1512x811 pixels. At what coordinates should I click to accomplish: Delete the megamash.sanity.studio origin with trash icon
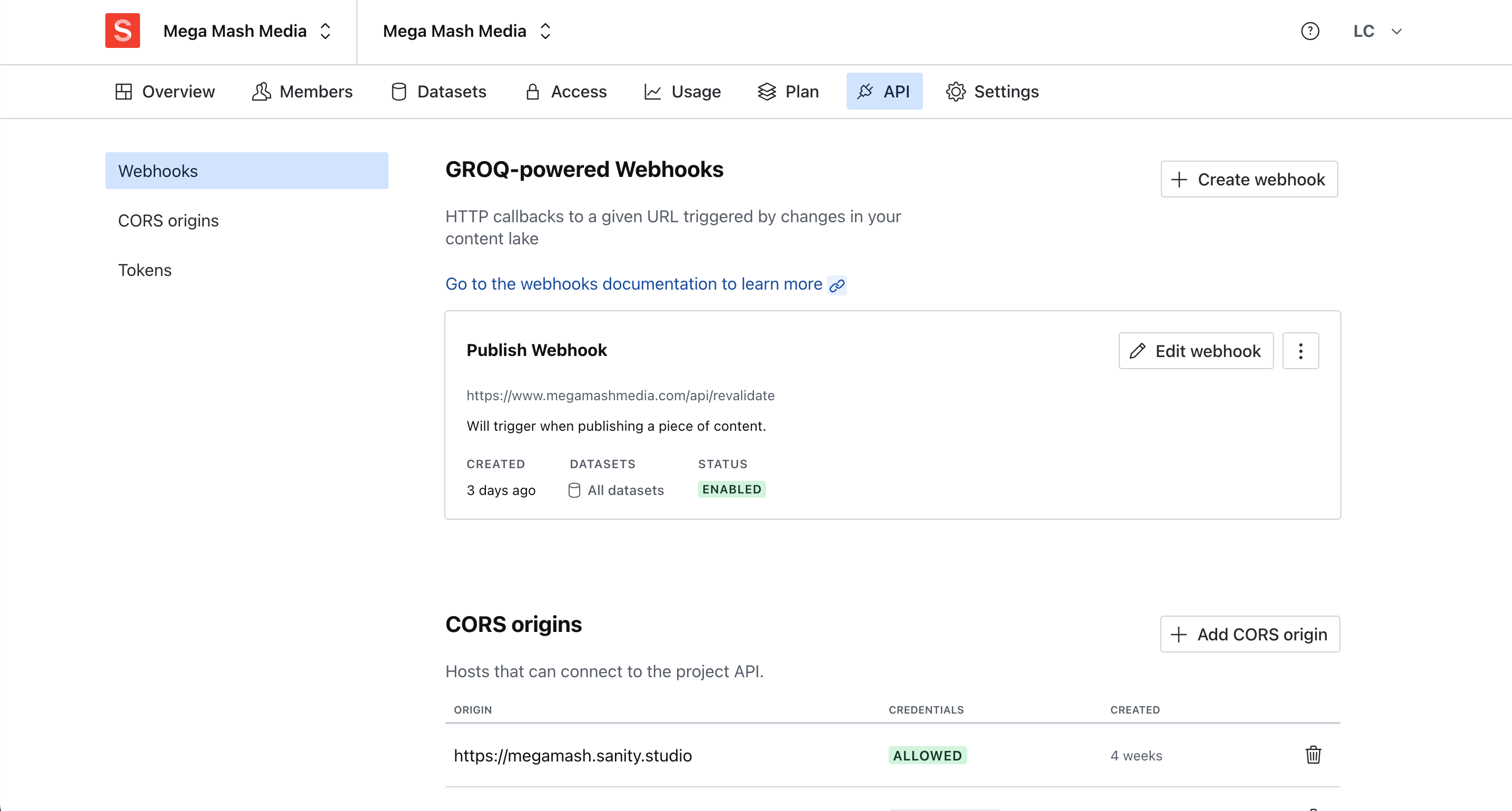1314,755
